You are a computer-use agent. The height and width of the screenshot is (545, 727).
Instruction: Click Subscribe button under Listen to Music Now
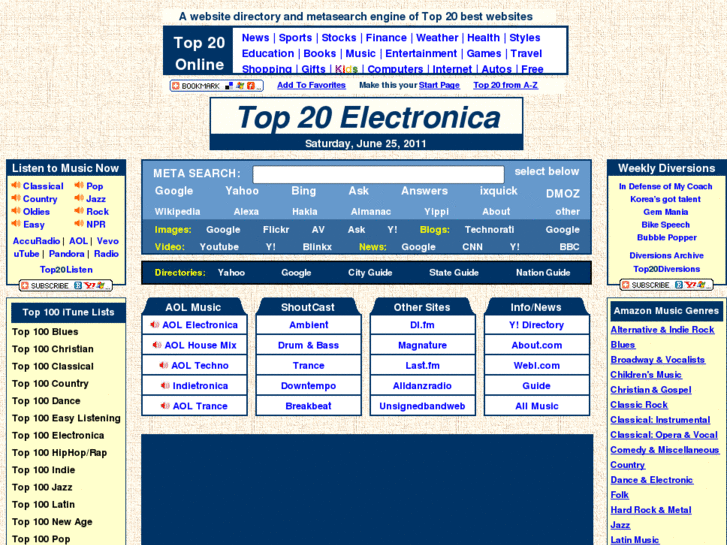point(66,286)
